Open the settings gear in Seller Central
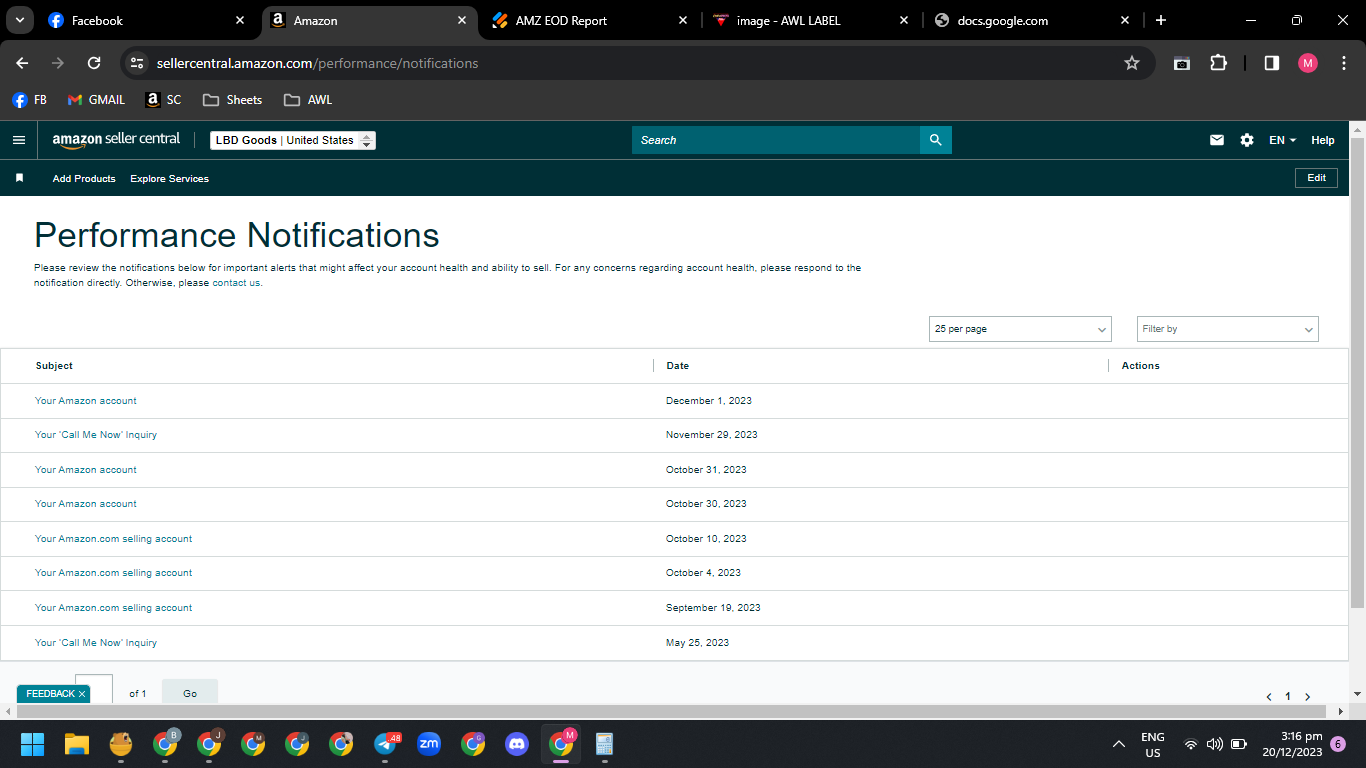Image resolution: width=1366 pixels, height=768 pixels. tap(1247, 140)
